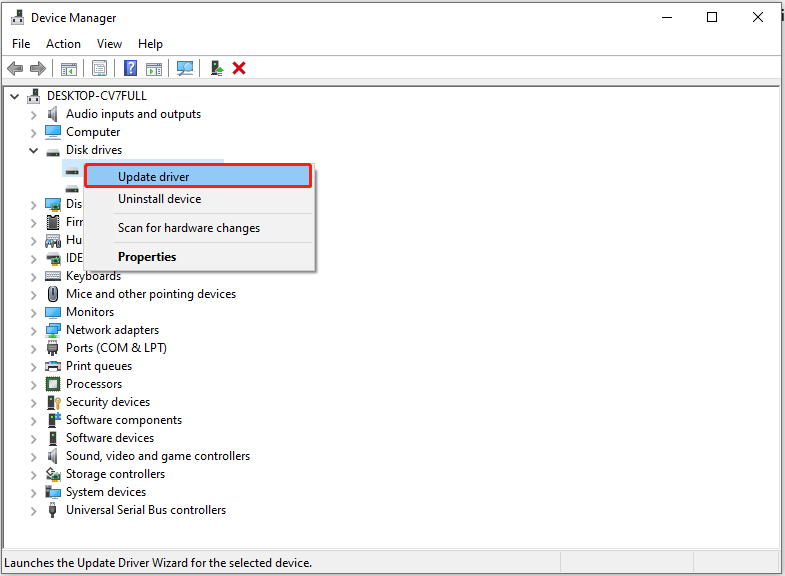
Task: Click the second disk drive device icon
Action: (x=72, y=189)
